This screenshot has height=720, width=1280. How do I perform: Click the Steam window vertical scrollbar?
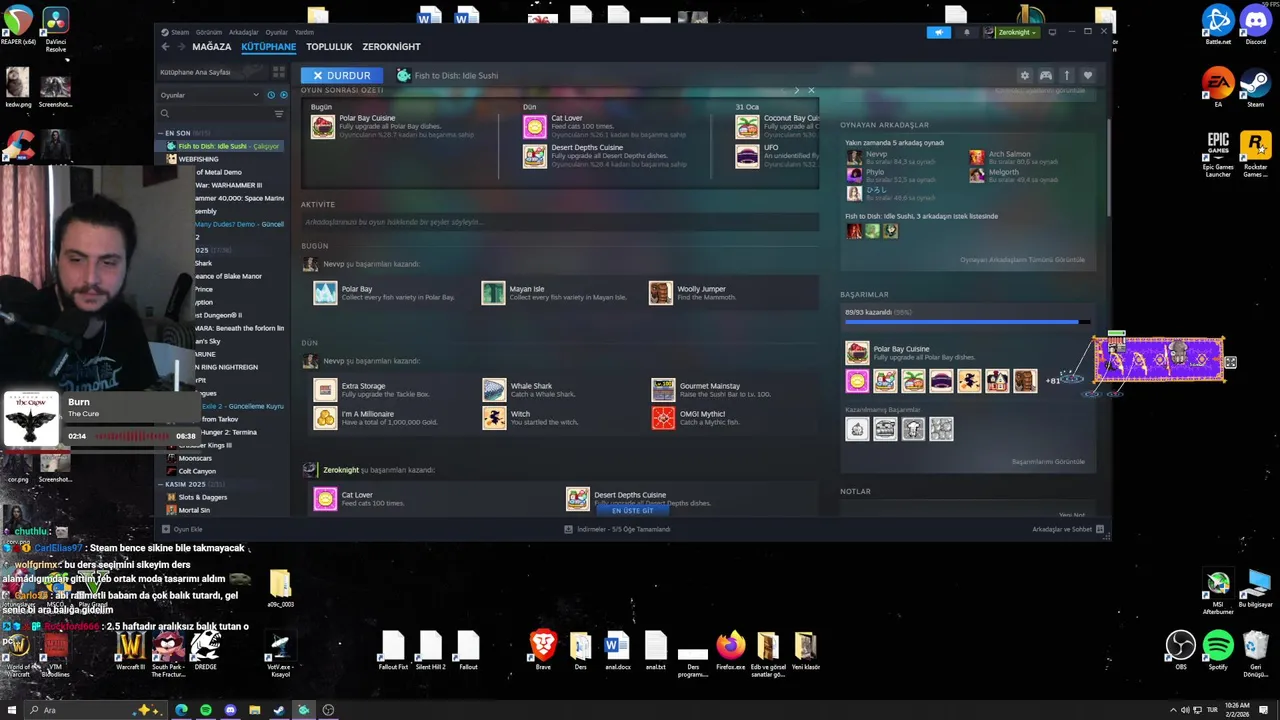click(1108, 166)
